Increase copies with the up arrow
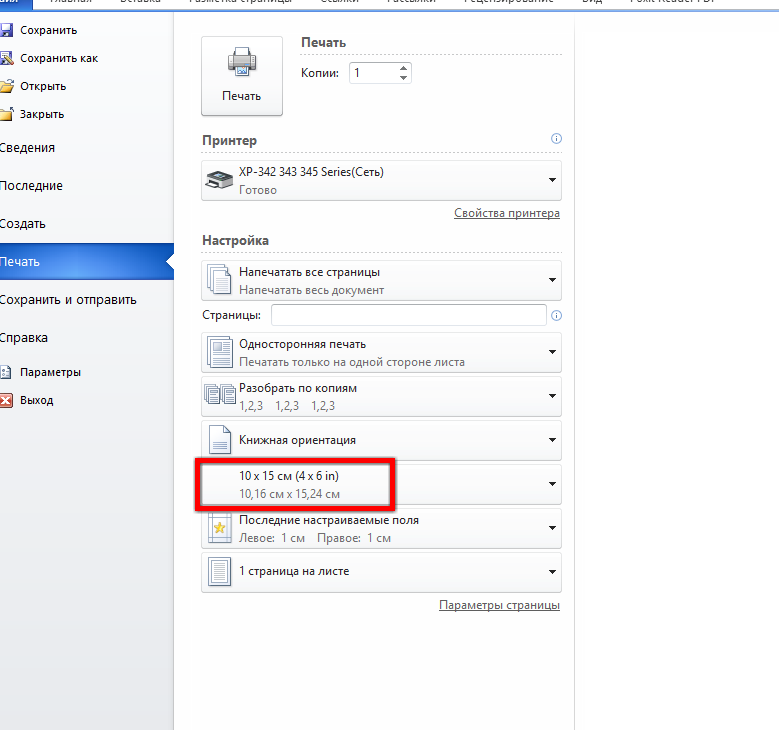The height and width of the screenshot is (730, 779). click(403, 68)
